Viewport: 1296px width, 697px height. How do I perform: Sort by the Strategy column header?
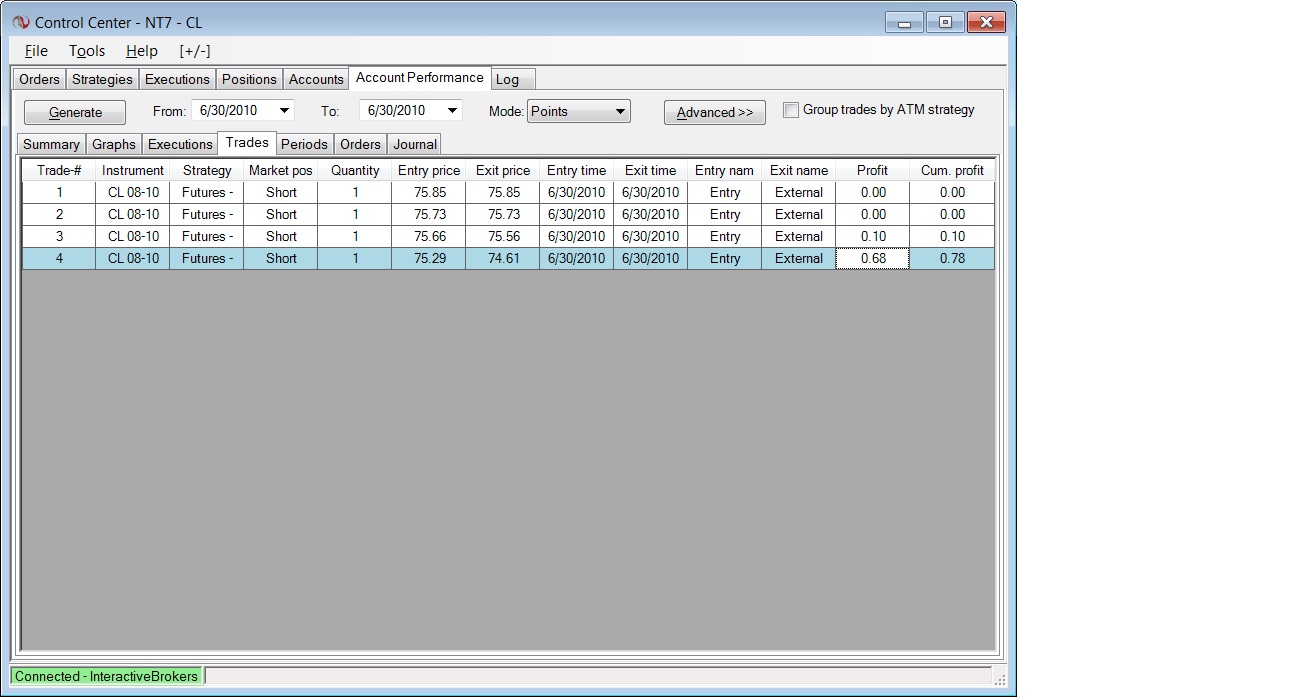[207, 170]
